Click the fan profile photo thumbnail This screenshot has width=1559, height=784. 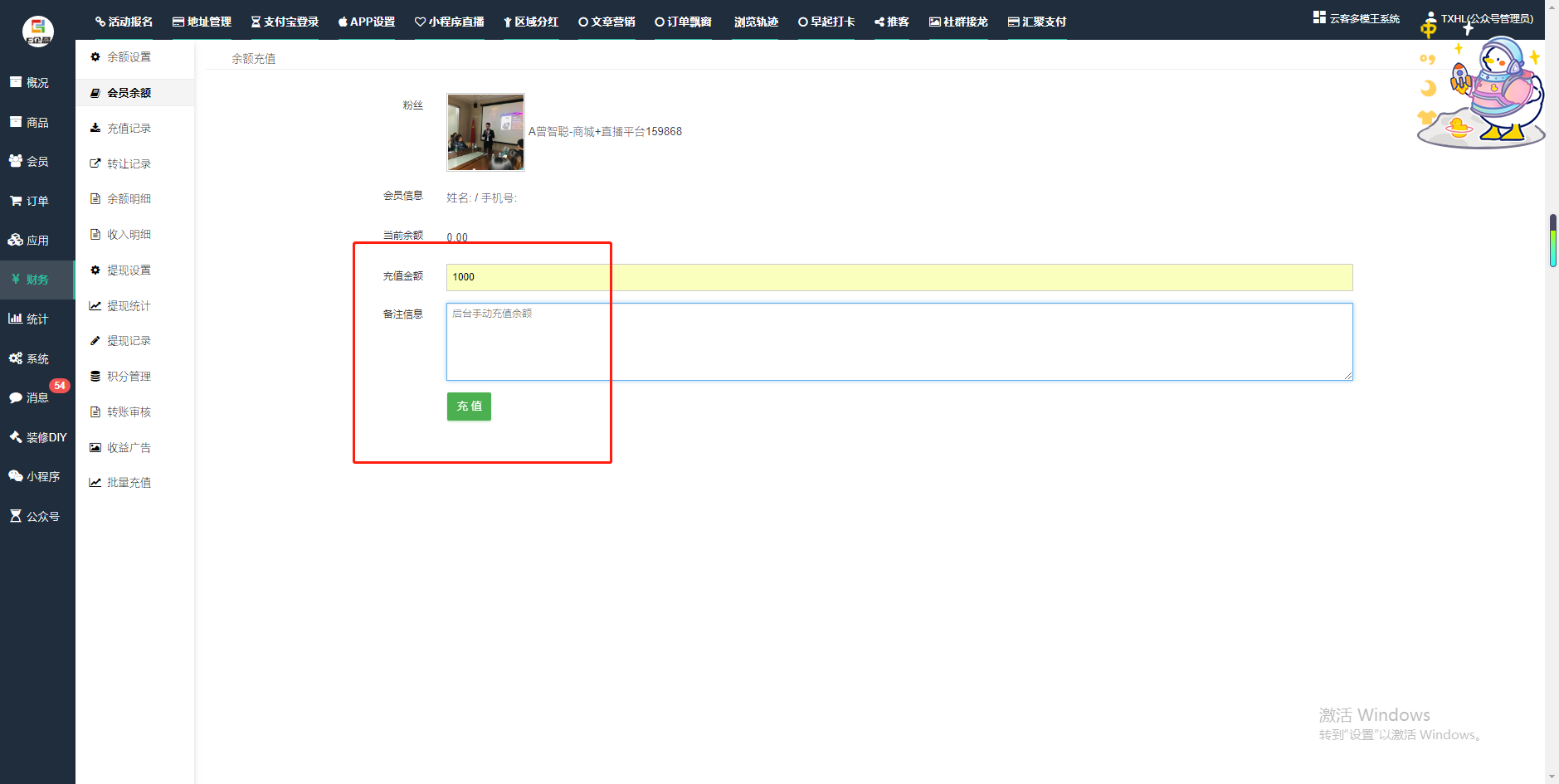(485, 132)
